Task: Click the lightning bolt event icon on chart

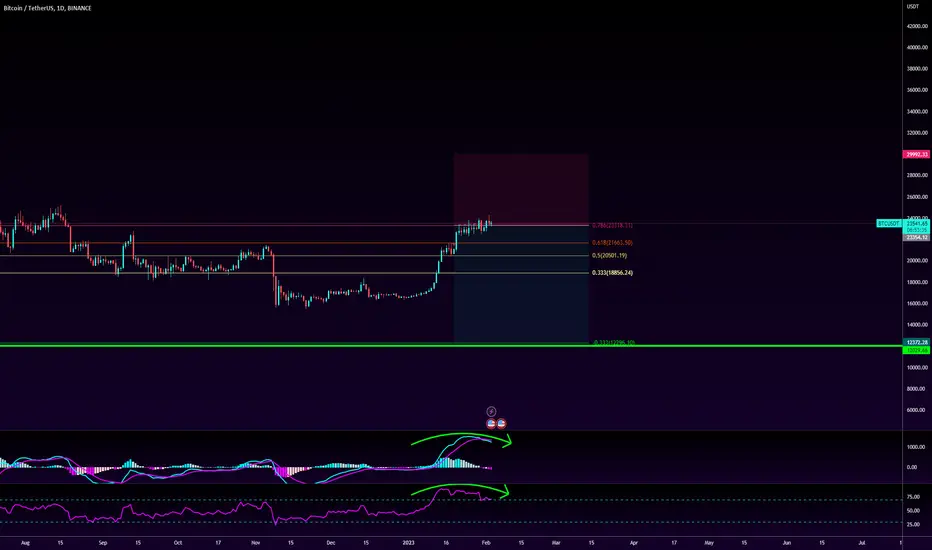Action: tap(491, 411)
